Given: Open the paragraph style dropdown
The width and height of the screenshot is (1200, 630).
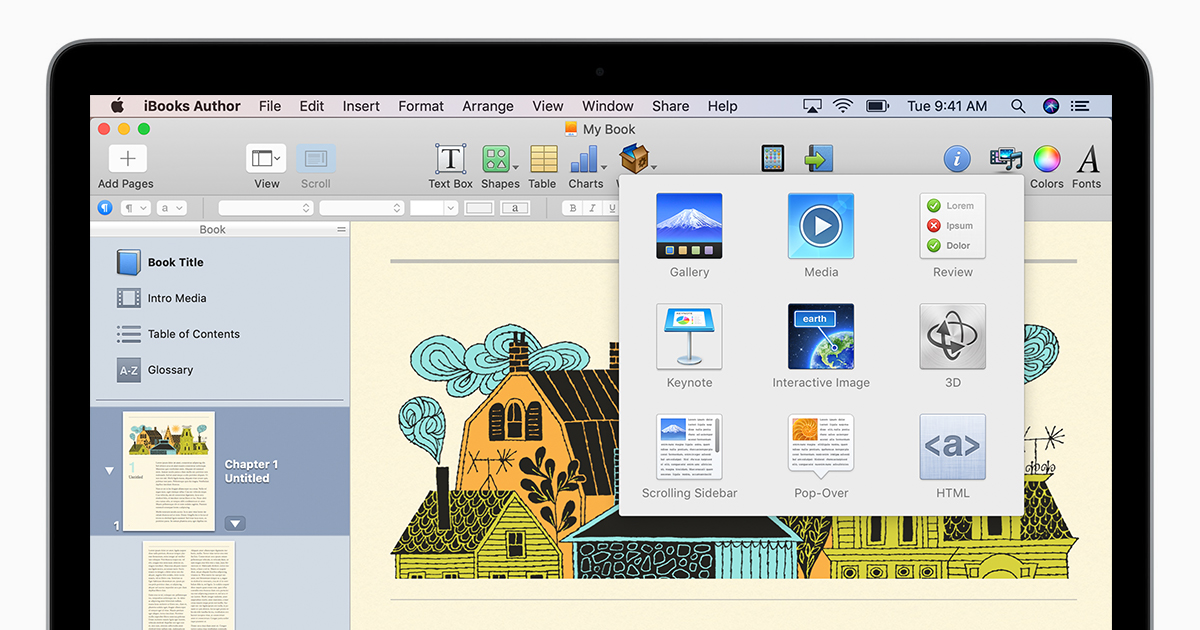Looking at the screenshot, I should coord(135,208).
